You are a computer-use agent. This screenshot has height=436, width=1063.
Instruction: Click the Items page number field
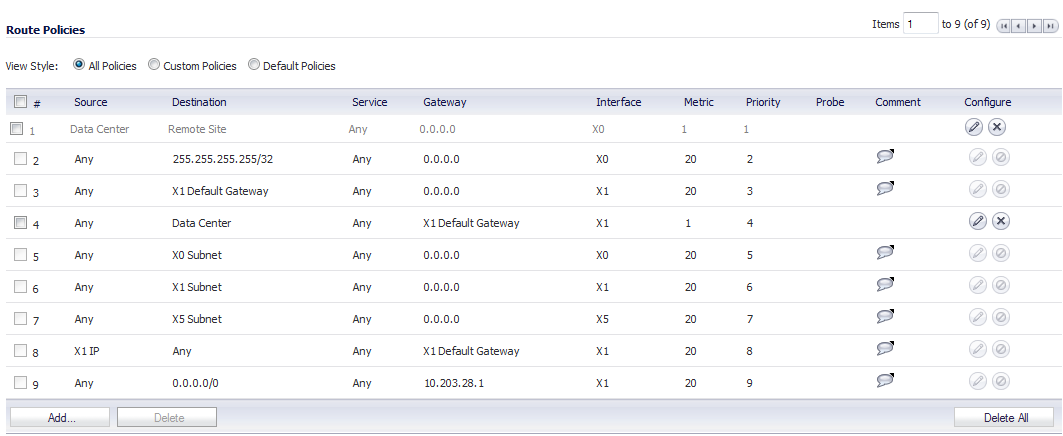(920, 24)
